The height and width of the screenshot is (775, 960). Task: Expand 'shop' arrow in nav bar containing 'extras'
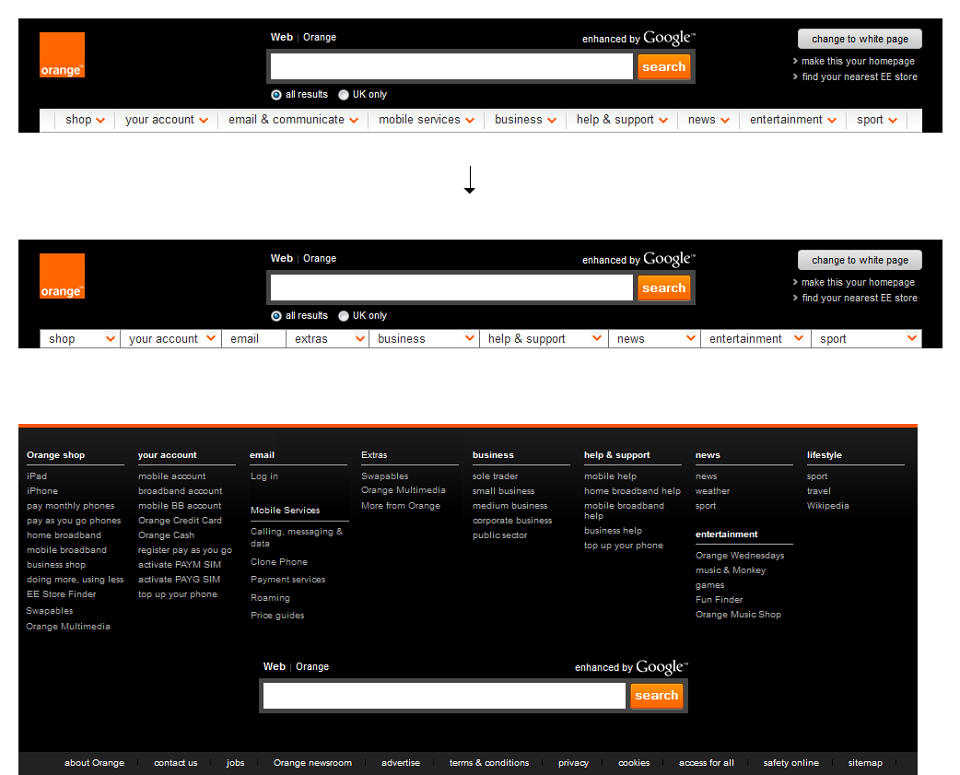[110, 339]
